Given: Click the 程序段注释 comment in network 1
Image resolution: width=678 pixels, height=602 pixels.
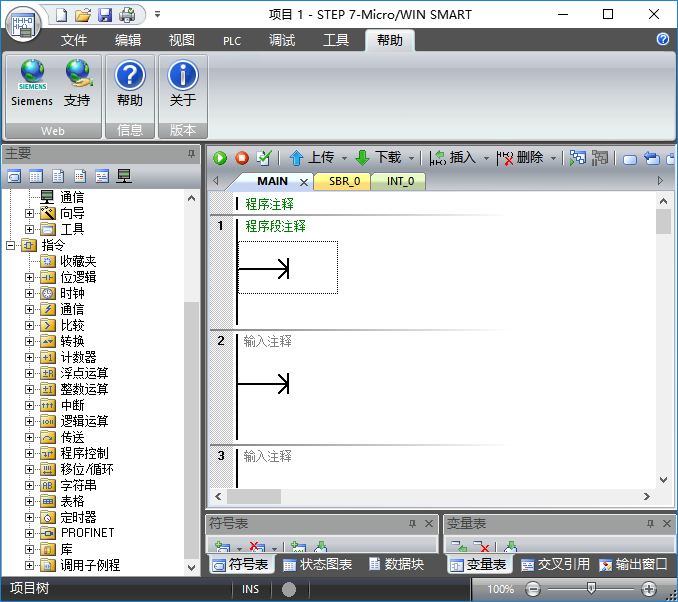Looking at the screenshot, I should [x=275, y=226].
